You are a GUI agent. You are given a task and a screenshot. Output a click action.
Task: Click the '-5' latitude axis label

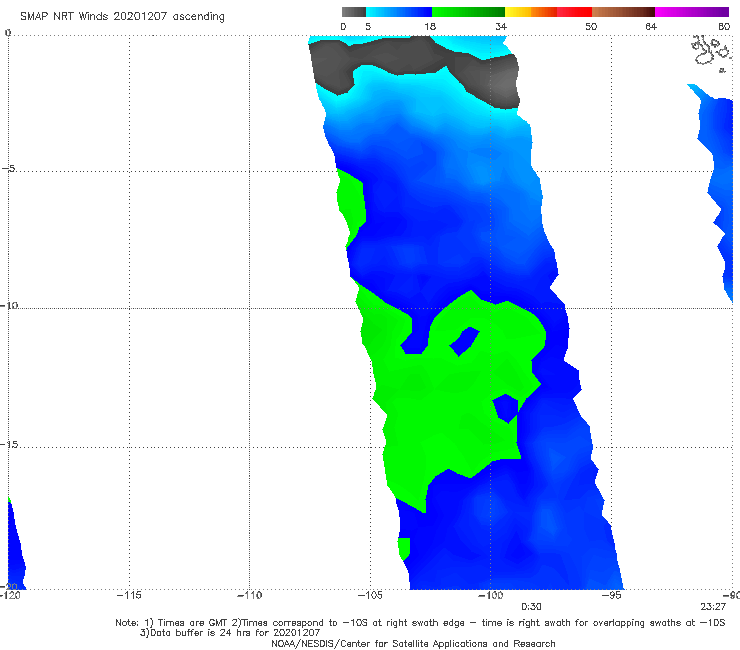click(8, 168)
